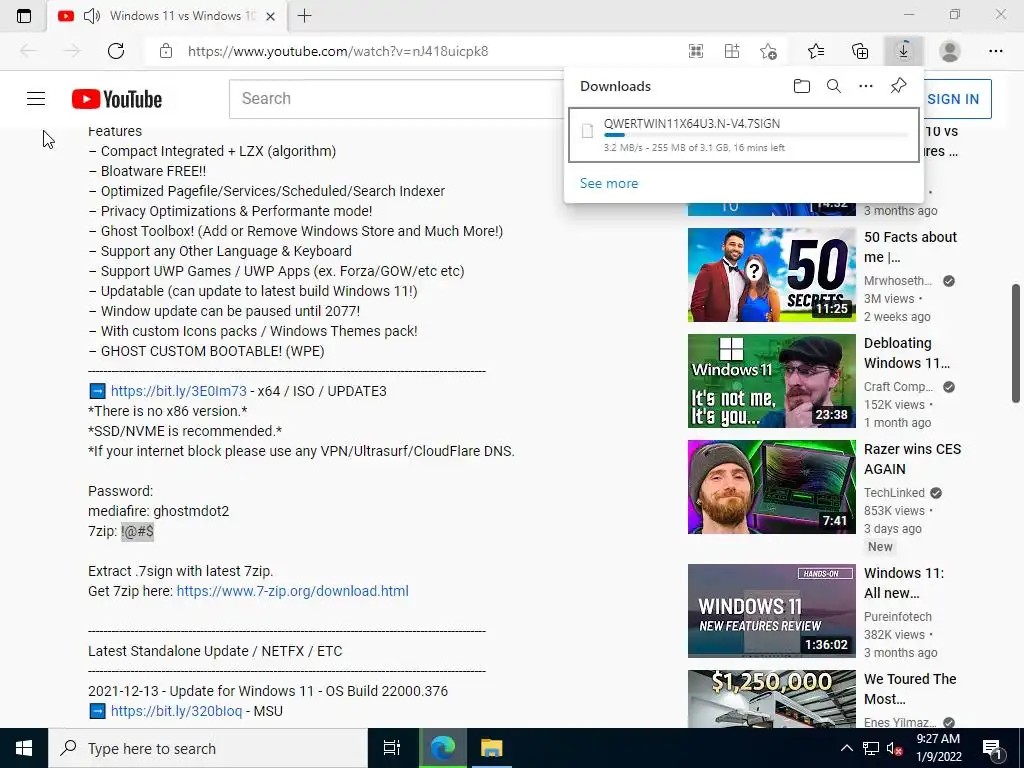Screen dimensions: 1024x768
Task: Click the Edge taskbar icon
Action: (443, 748)
